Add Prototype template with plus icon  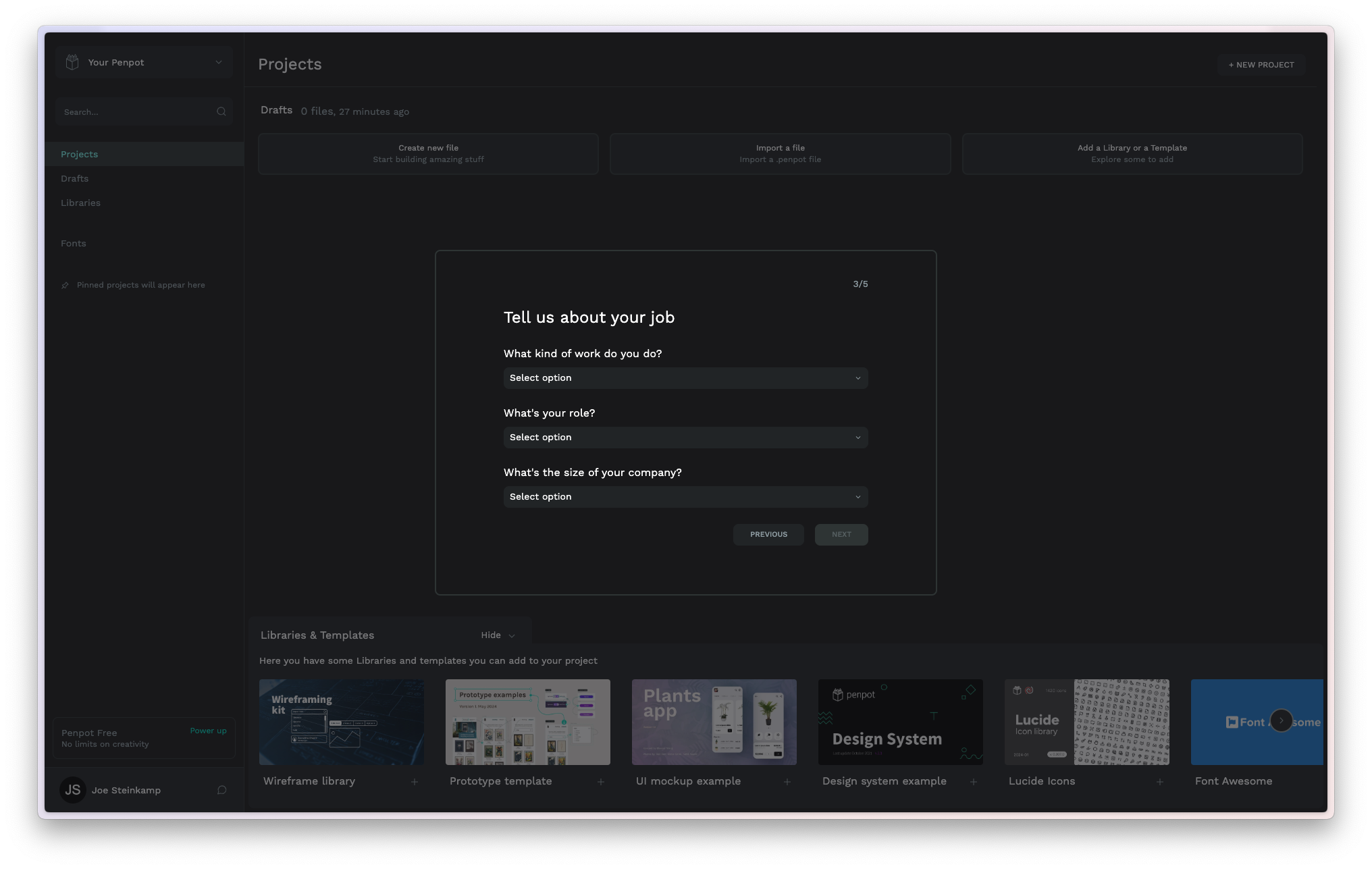[601, 782]
